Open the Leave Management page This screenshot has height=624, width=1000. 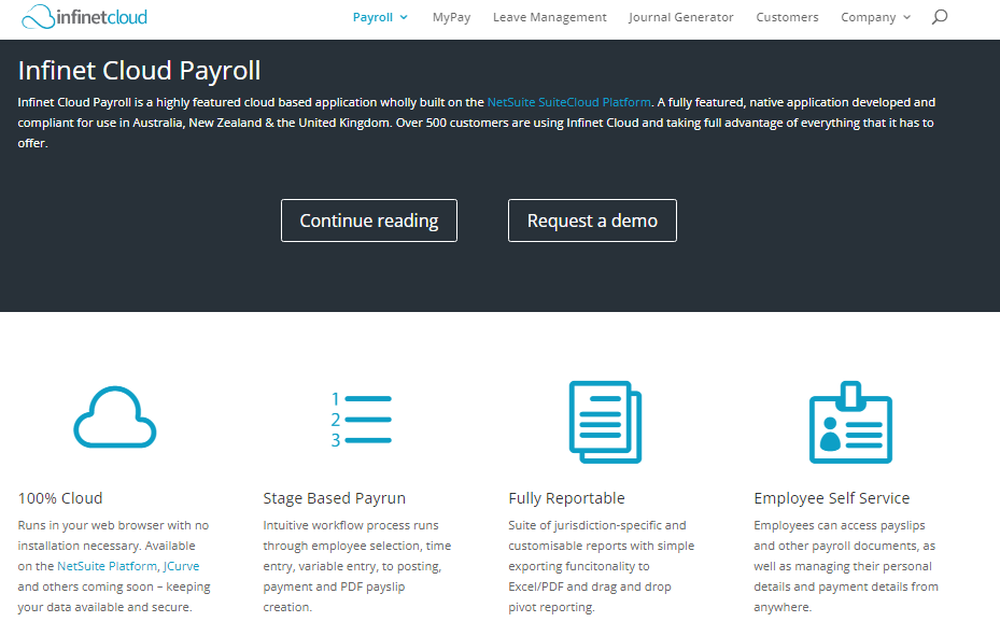click(x=549, y=17)
